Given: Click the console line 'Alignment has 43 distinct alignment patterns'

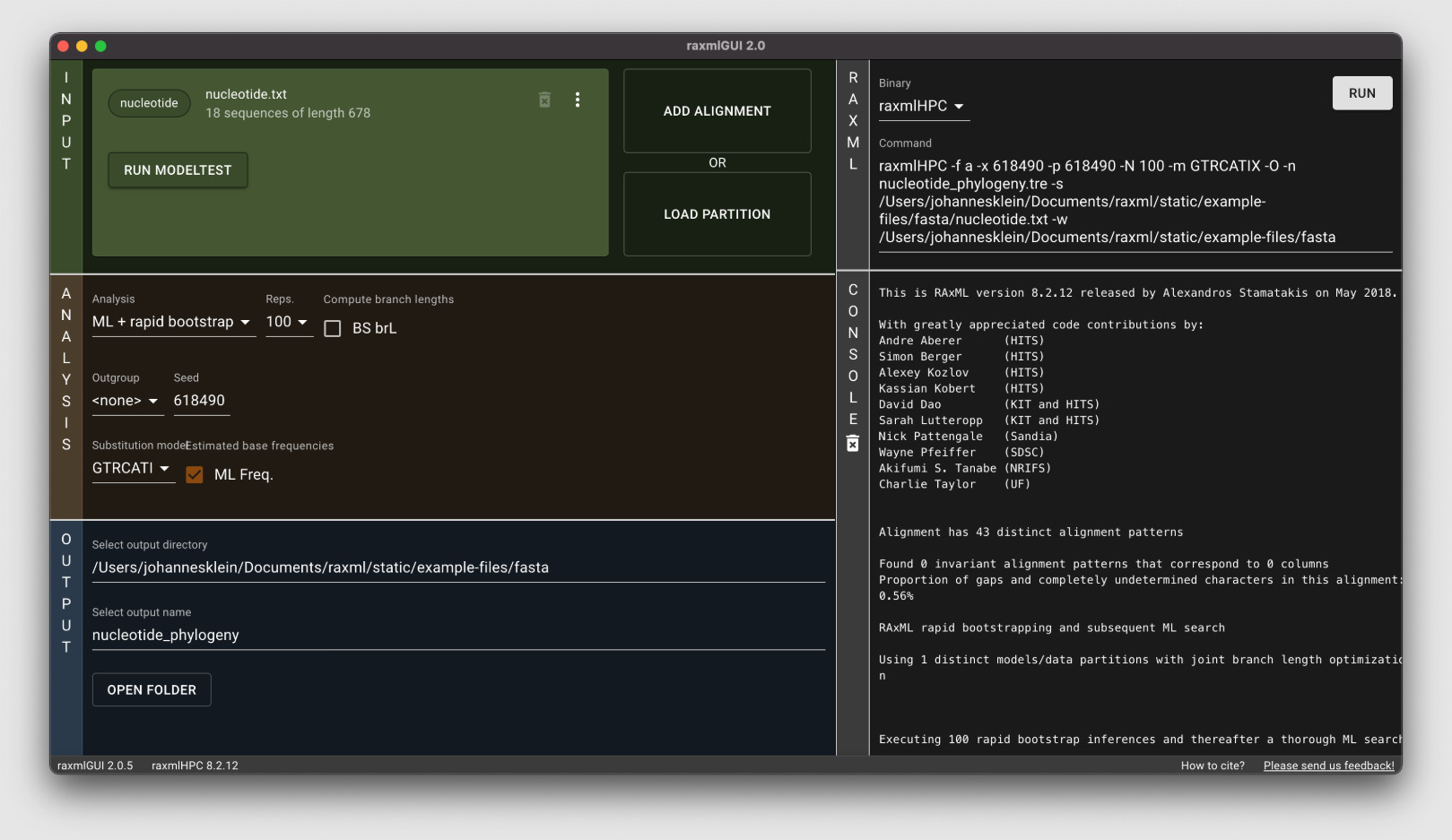Looking at the screenshot, I should [1030, 533].
